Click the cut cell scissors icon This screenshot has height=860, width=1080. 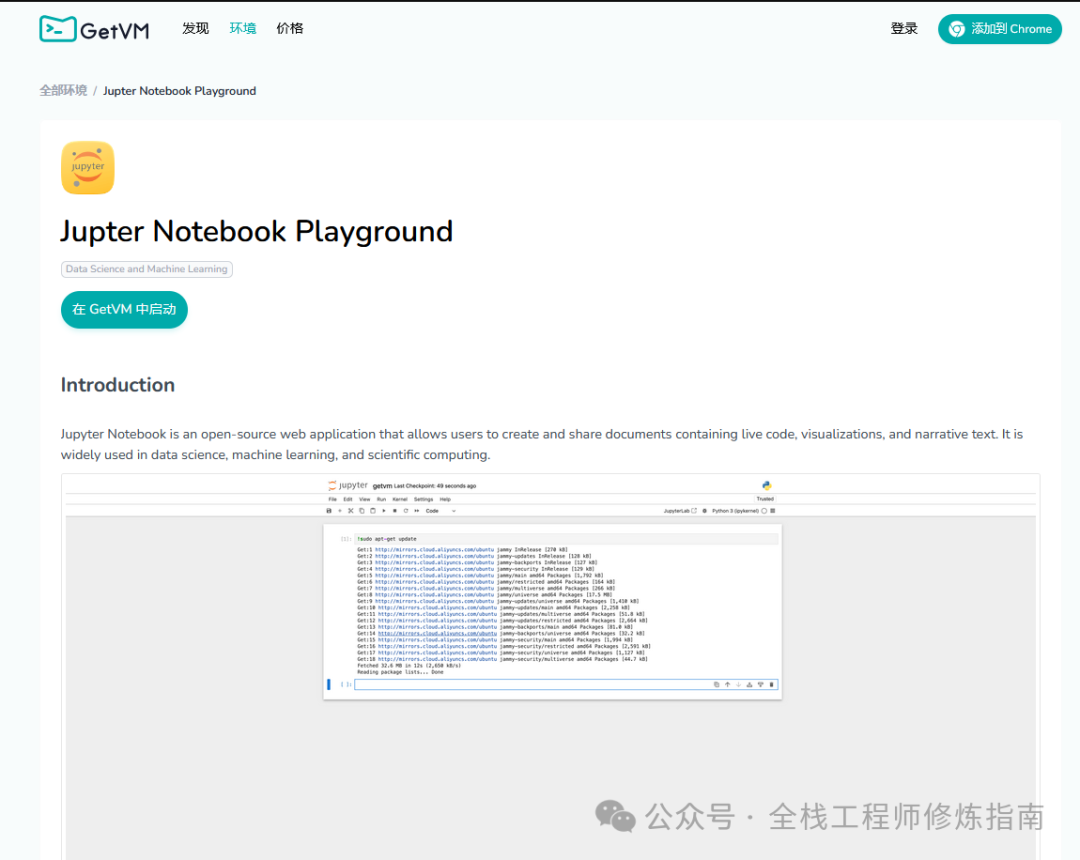click(351, 511)
